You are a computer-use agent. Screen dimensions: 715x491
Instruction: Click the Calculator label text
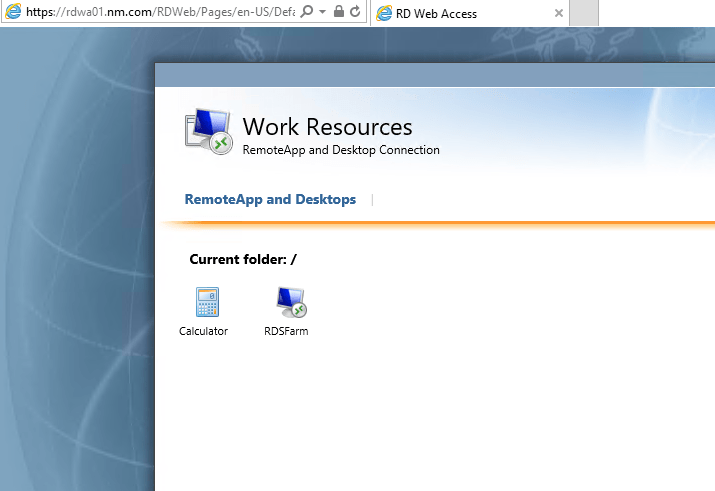[203, 331]
